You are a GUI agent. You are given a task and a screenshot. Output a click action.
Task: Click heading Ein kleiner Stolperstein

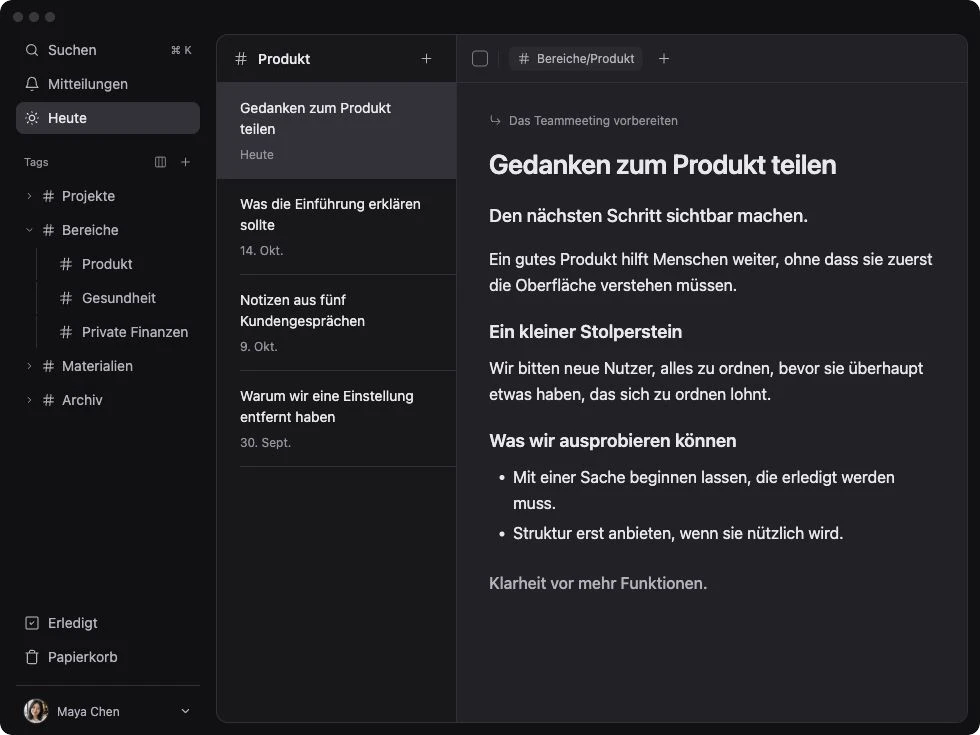585,332
